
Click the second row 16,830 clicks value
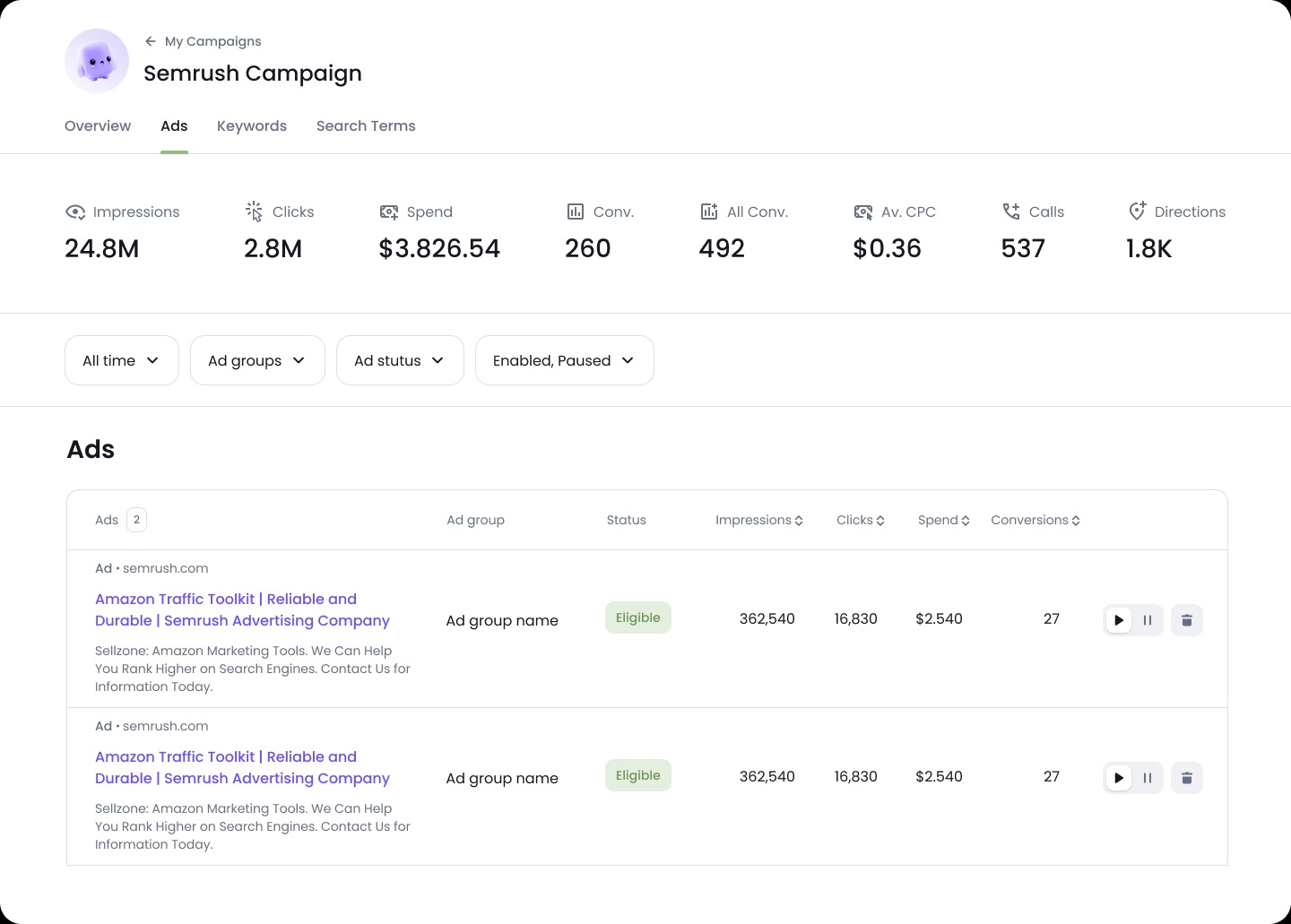tap(856, 776)
